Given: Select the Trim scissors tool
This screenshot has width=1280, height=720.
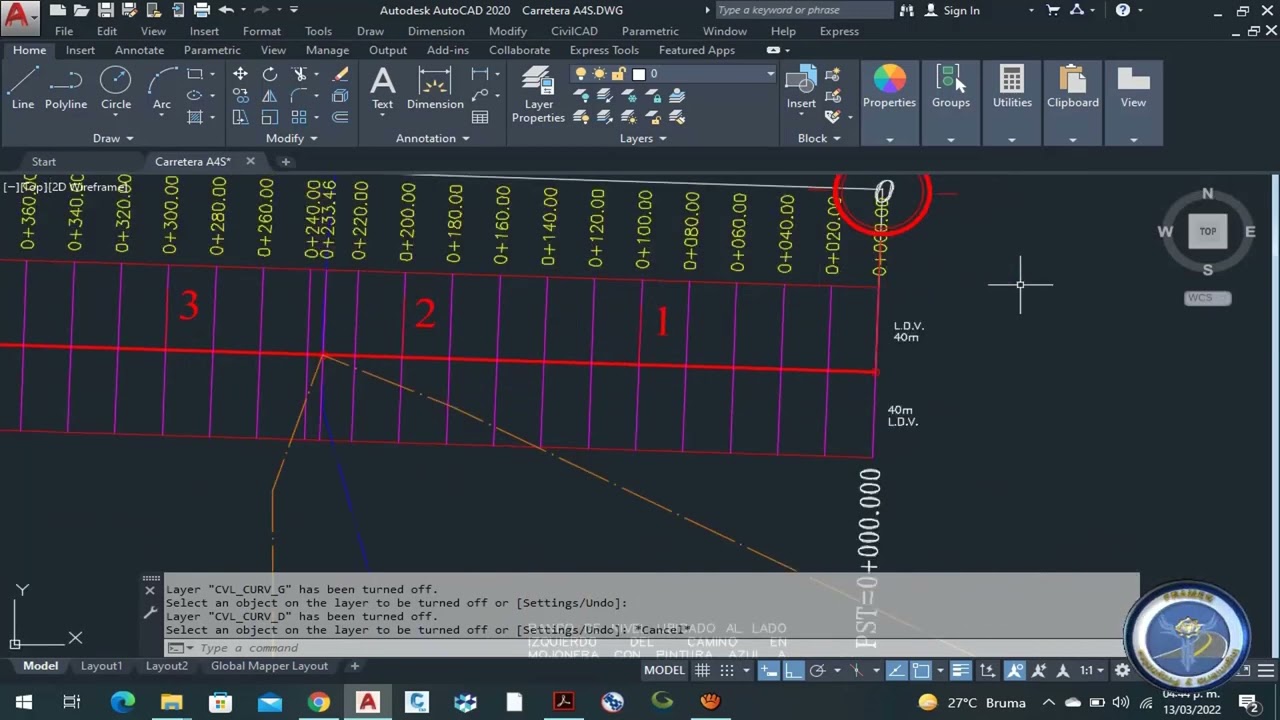Looking at the screenshot, I should click(x=299, y=74).
